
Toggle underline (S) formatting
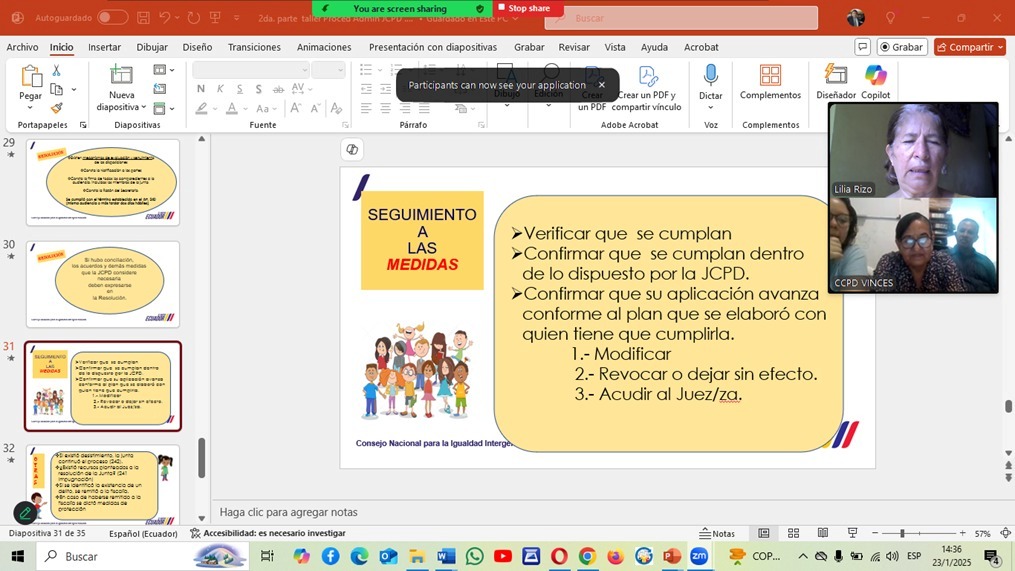coord(240,89)
